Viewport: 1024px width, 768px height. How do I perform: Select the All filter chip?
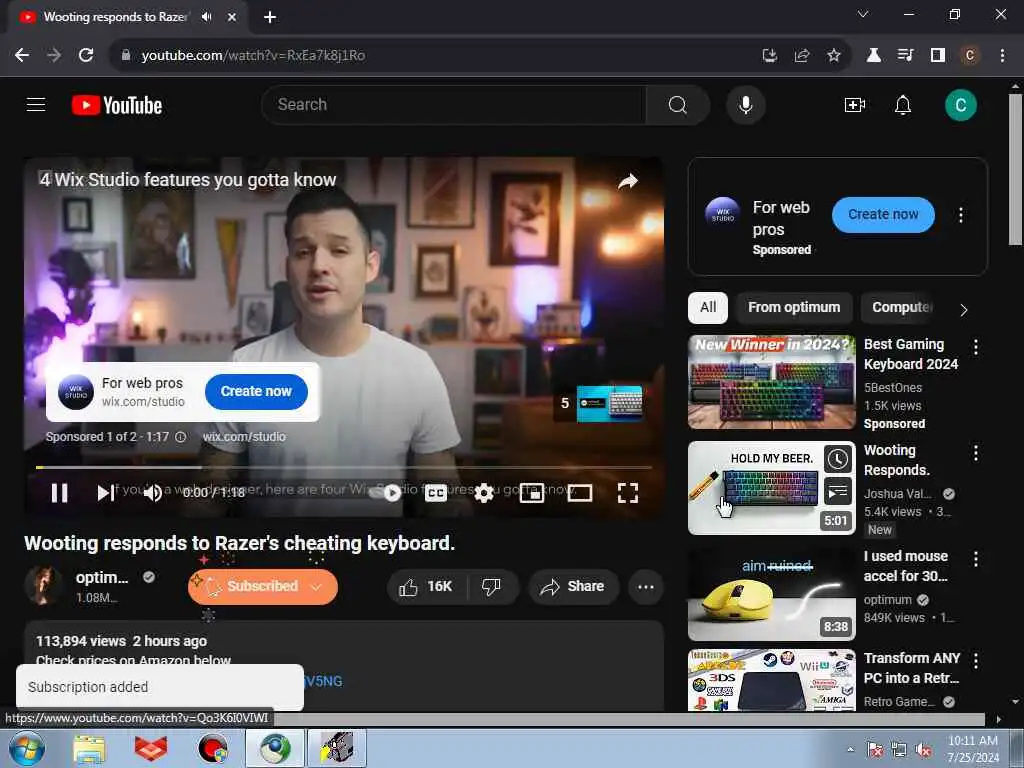coord(708,308)
